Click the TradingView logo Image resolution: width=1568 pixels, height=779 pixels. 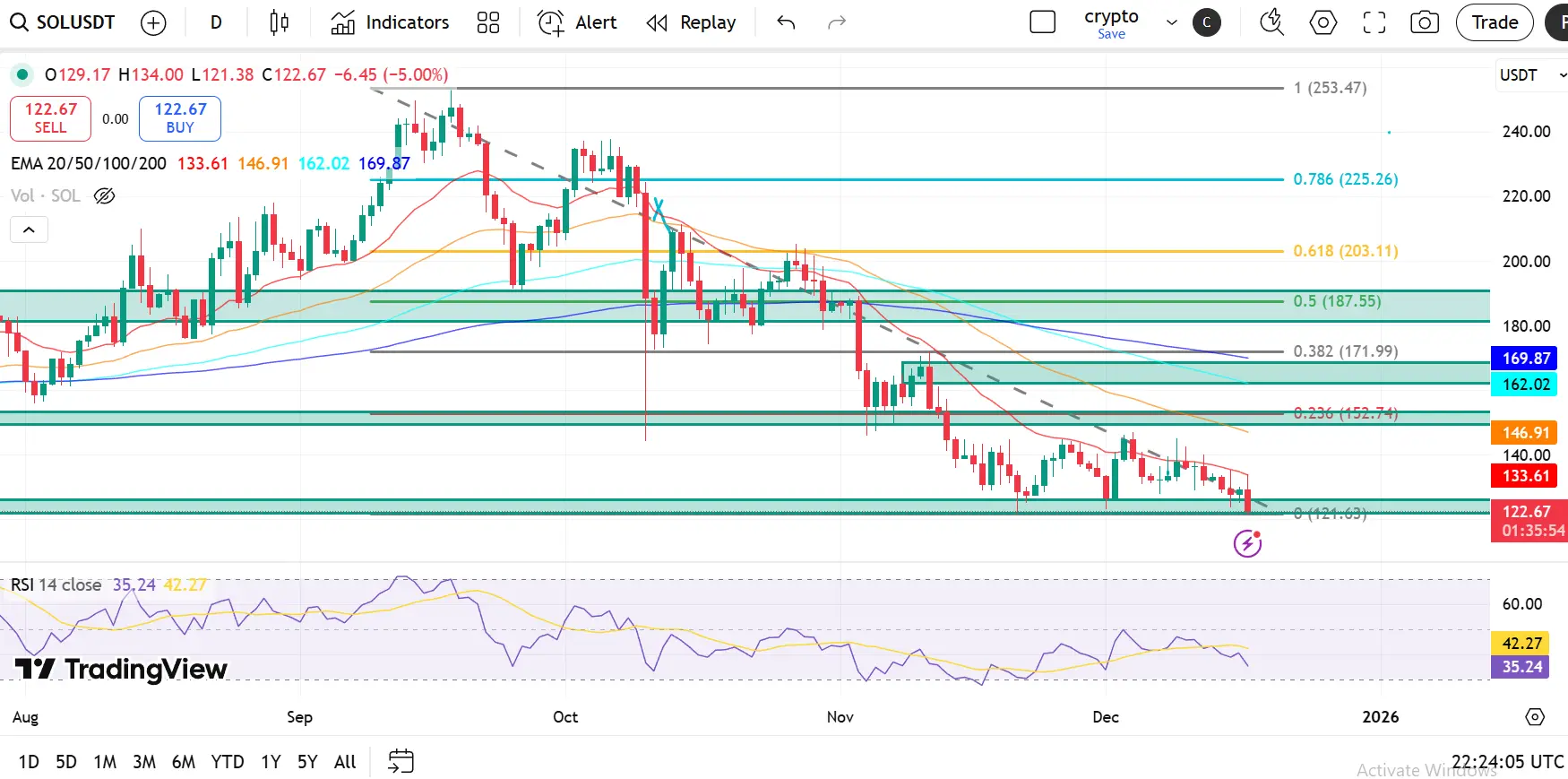pos(121,669)
